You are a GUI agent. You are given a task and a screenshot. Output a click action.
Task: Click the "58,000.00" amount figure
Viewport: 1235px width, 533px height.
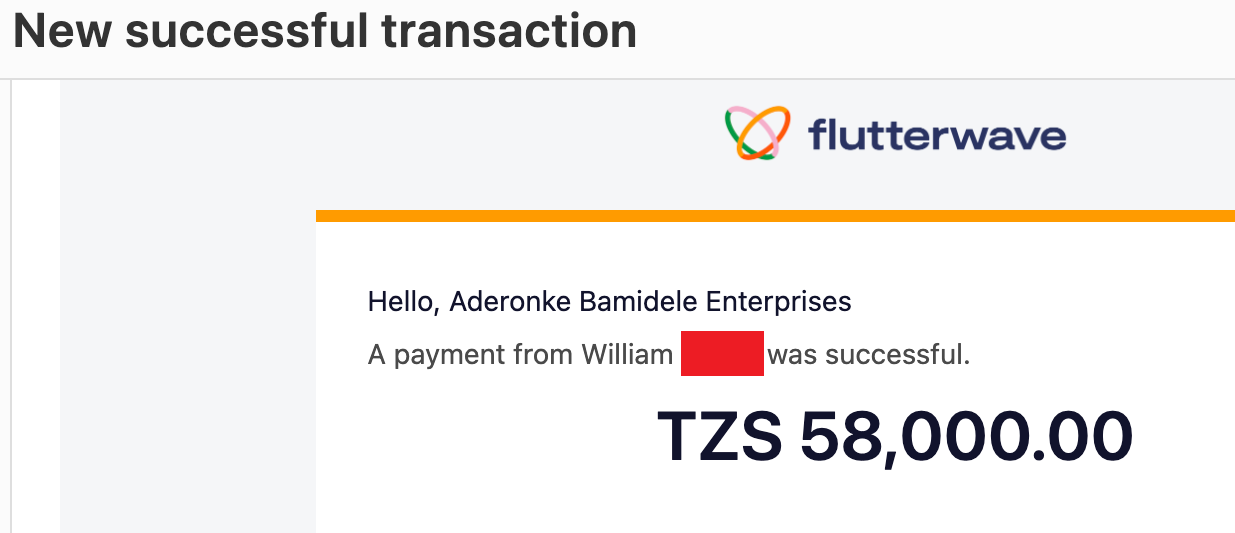point(966,438)
